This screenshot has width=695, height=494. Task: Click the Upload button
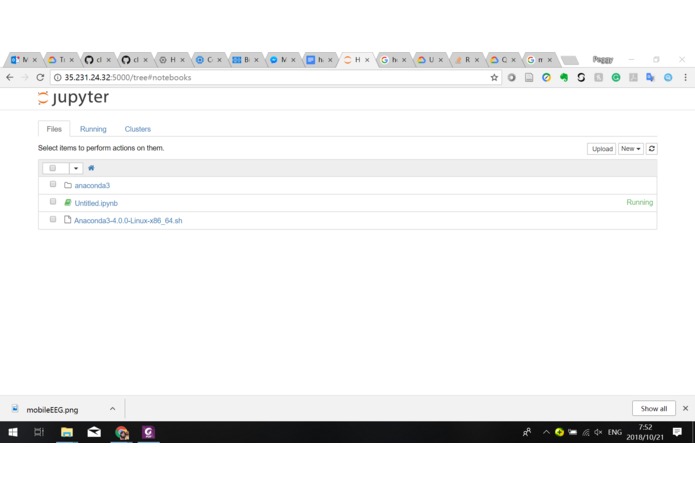[x=601, y=149]
